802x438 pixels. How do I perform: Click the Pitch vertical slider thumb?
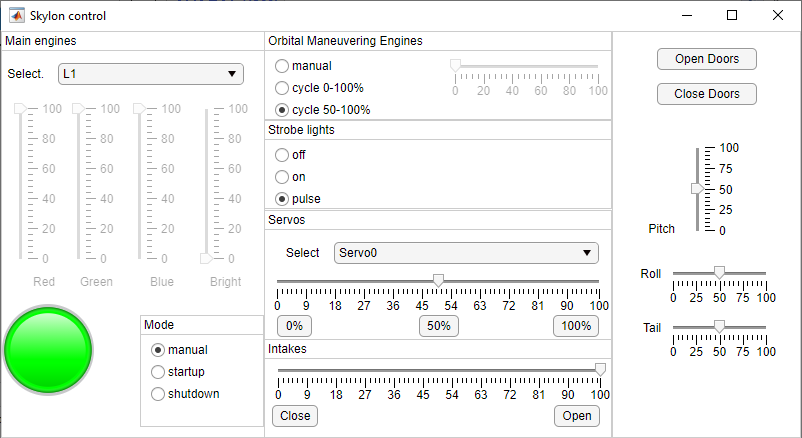tap(697, 188)
